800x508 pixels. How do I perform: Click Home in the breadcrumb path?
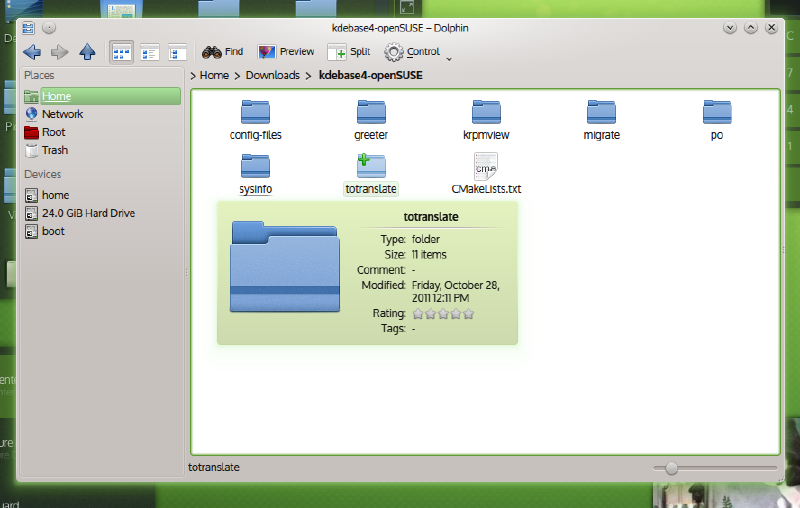[214, 75]
